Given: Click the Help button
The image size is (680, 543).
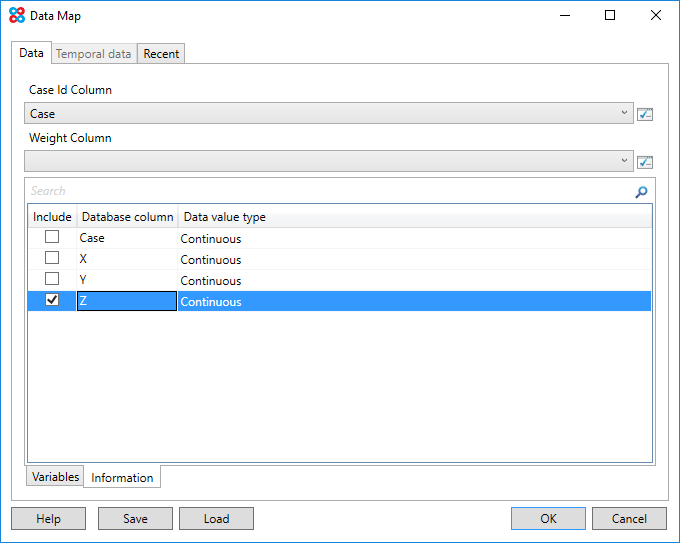Looking at the screenshot, I should (x=49, y=519).
